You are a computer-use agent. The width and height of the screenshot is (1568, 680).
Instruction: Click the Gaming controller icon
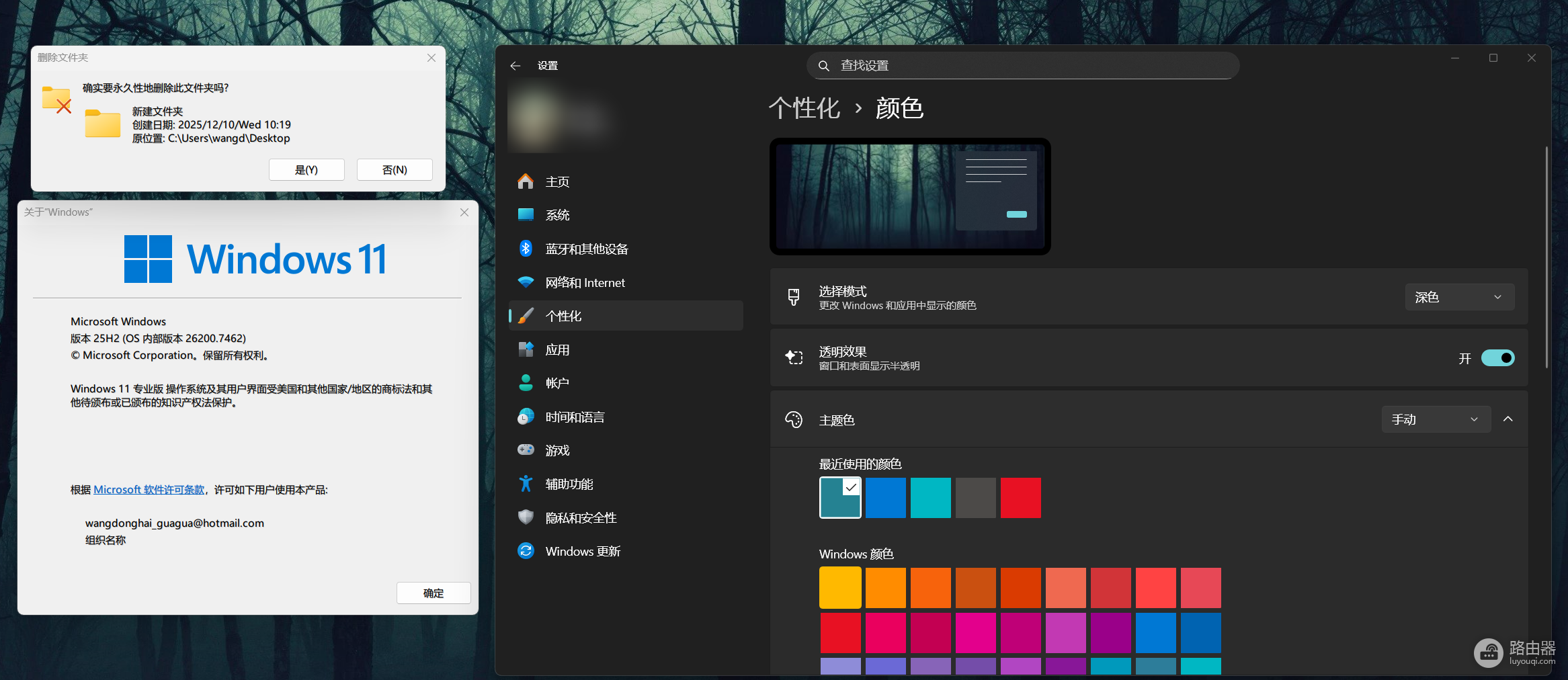pos(526,450)
